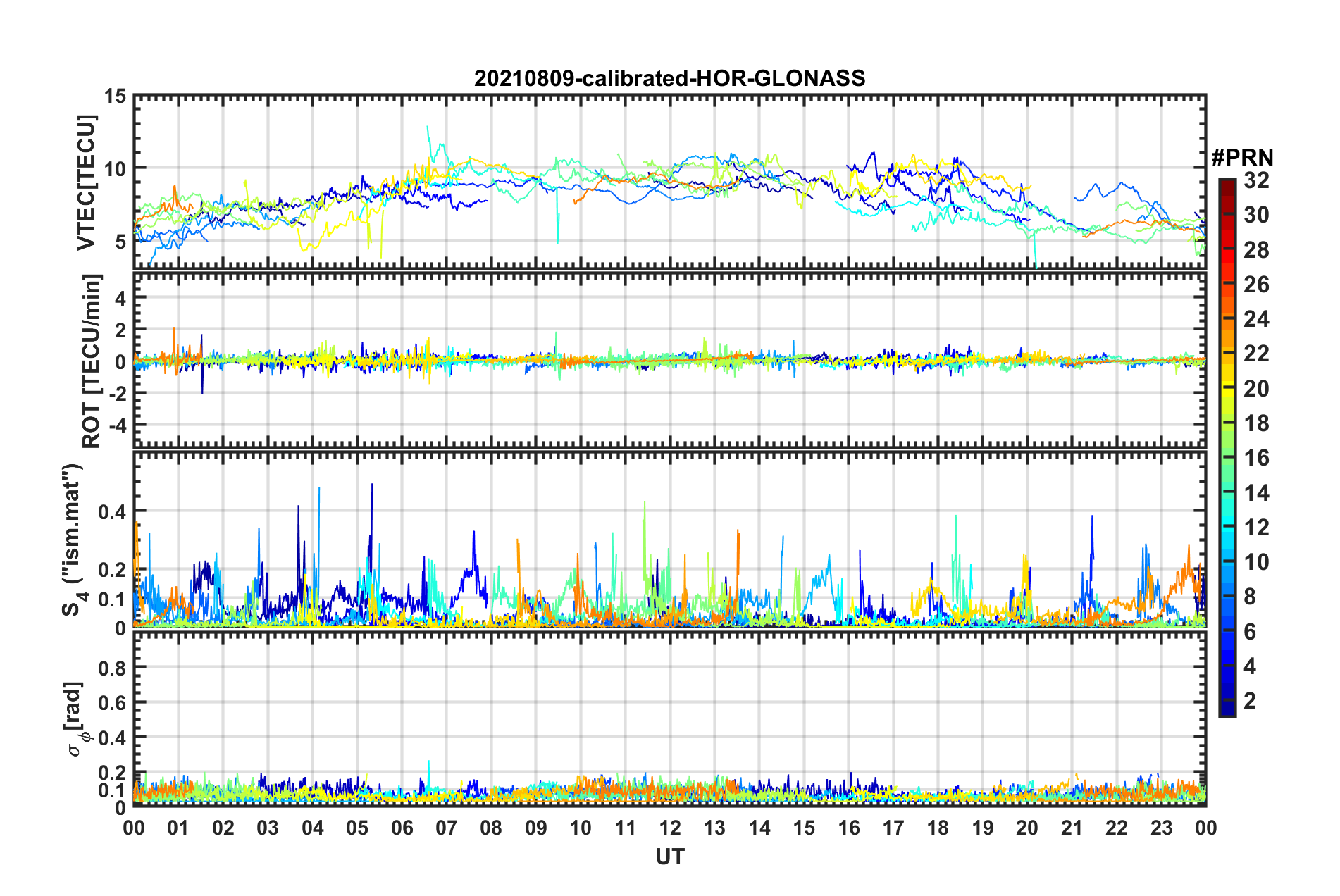
Task: Click the colorbar tick label 24
Action: 1256,319
